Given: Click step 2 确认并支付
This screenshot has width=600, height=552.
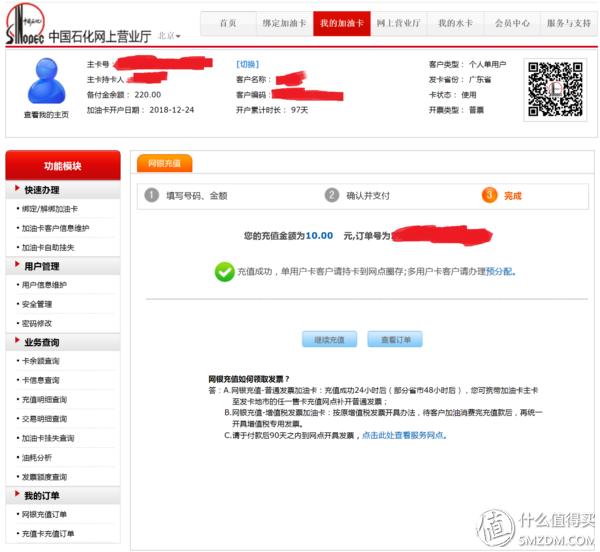Looking at the screenshot, I should pyautogui.click(x=357, y=195).
